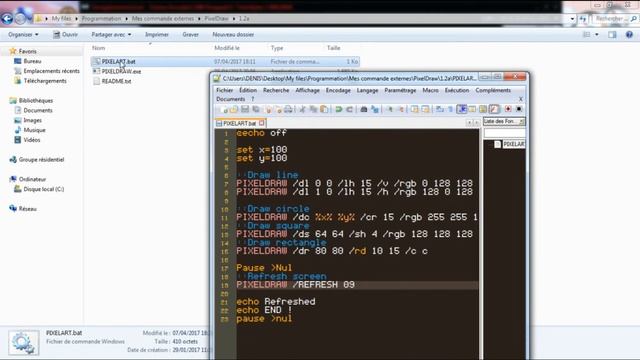Viewport: 640px width, 360px height.
Task: Expand the breadcrumb arrow after My files
Action: [76, 19]
